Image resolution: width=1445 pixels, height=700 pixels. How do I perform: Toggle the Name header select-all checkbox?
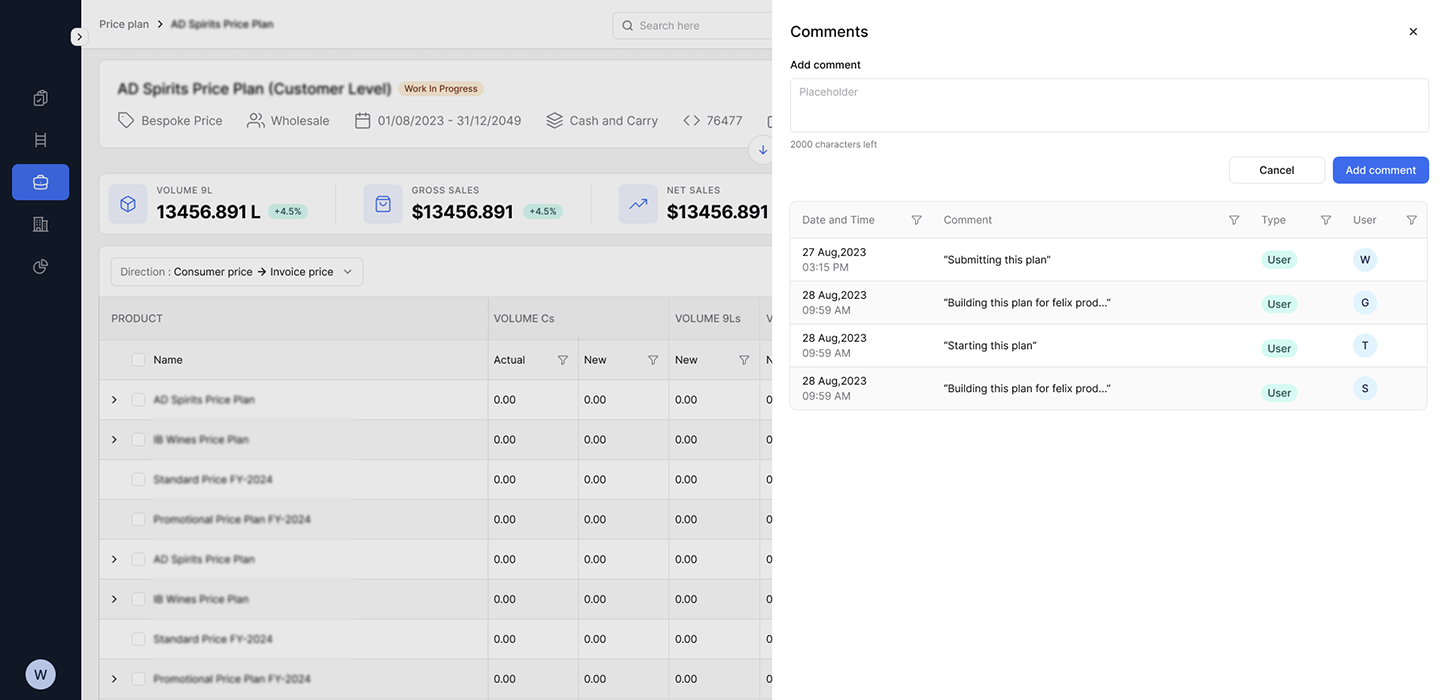coord(138,360)
